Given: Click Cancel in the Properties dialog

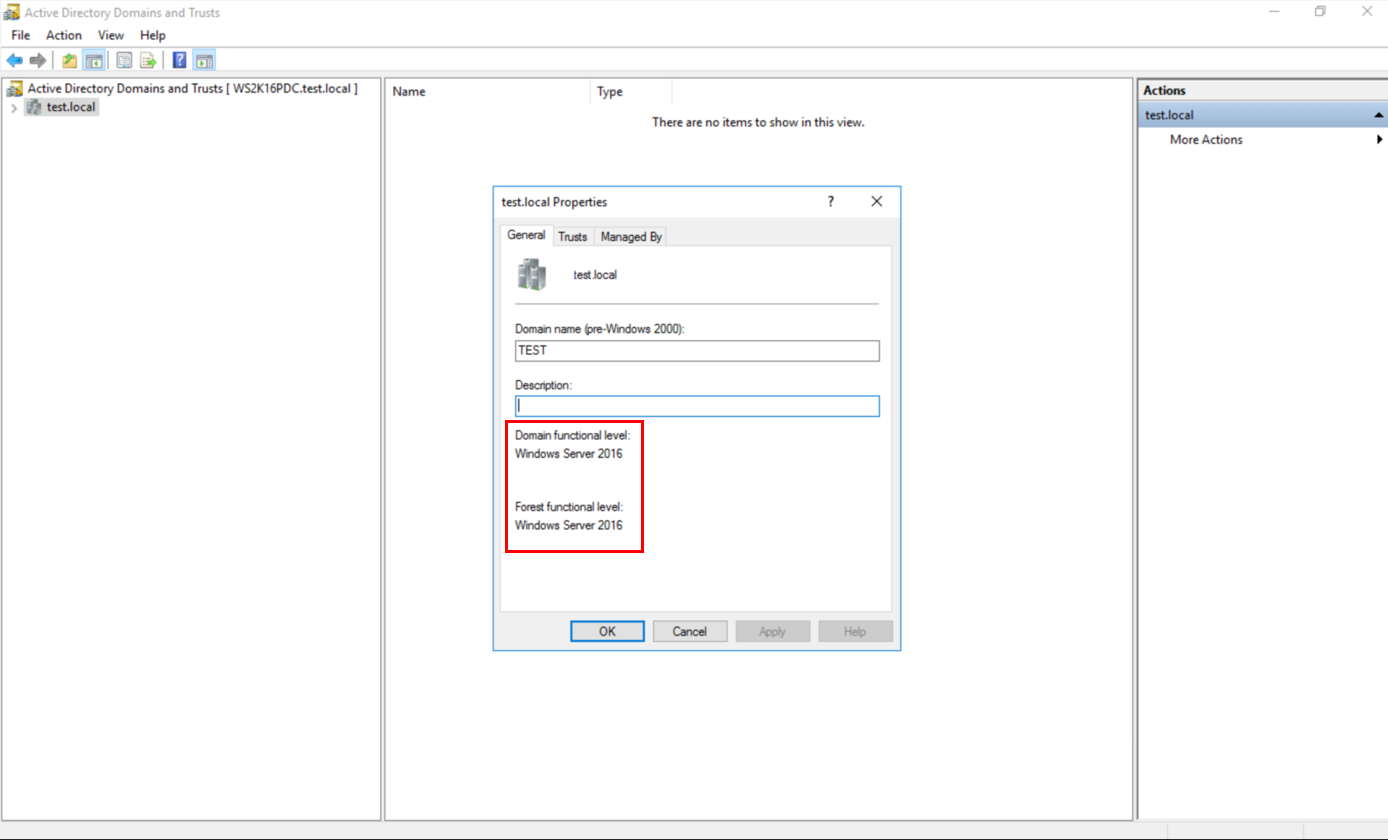Looking at the screenshot, I should coord(690,631).
